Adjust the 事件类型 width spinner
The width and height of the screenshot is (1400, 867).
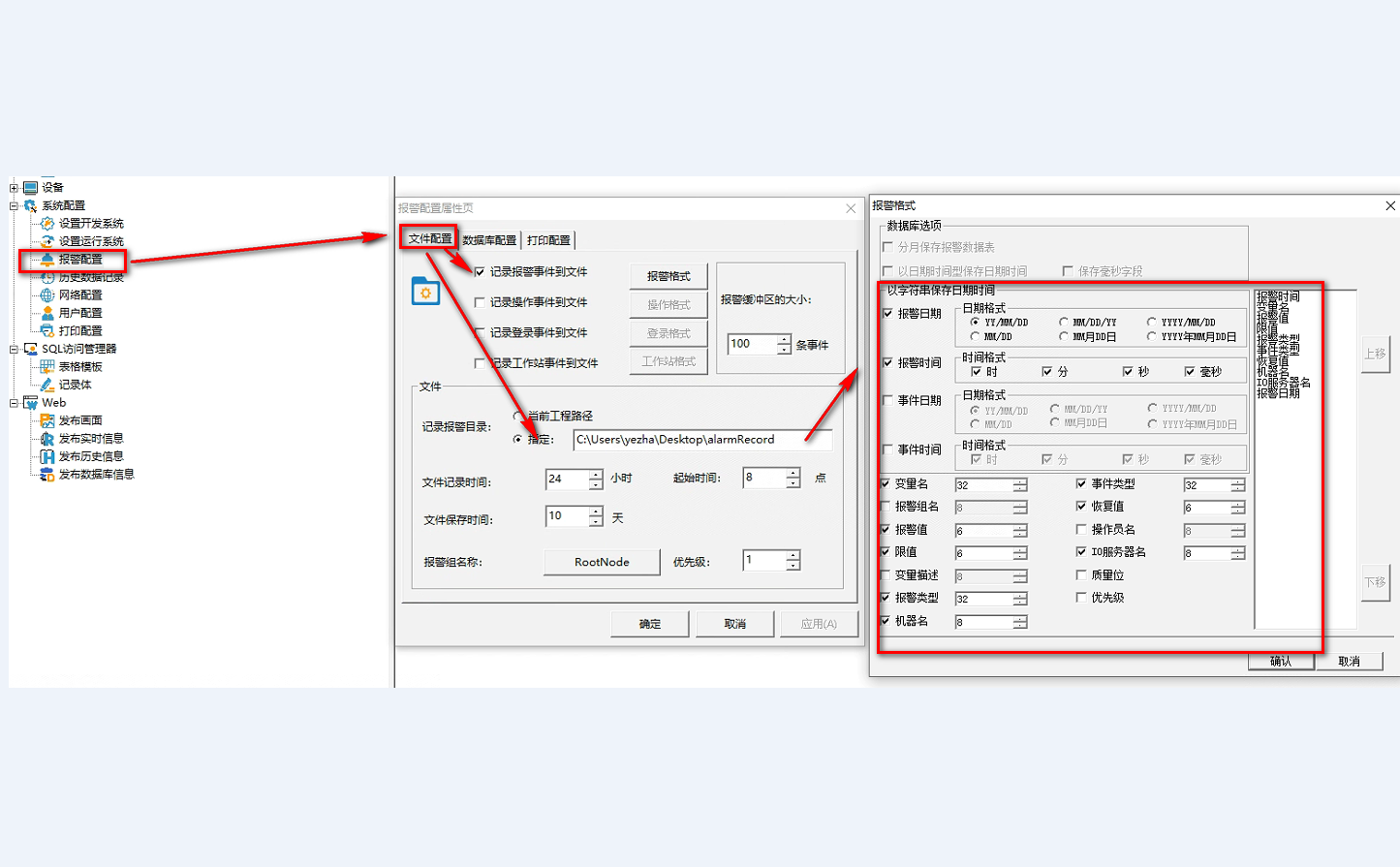tap(1238, 485)
